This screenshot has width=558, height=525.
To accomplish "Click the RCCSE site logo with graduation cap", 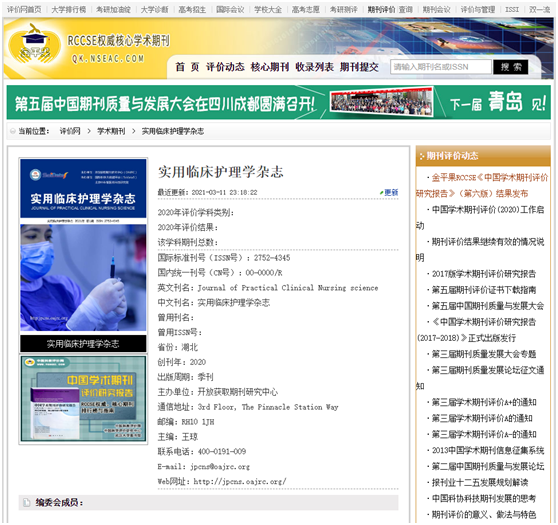I will click(34, 45).
